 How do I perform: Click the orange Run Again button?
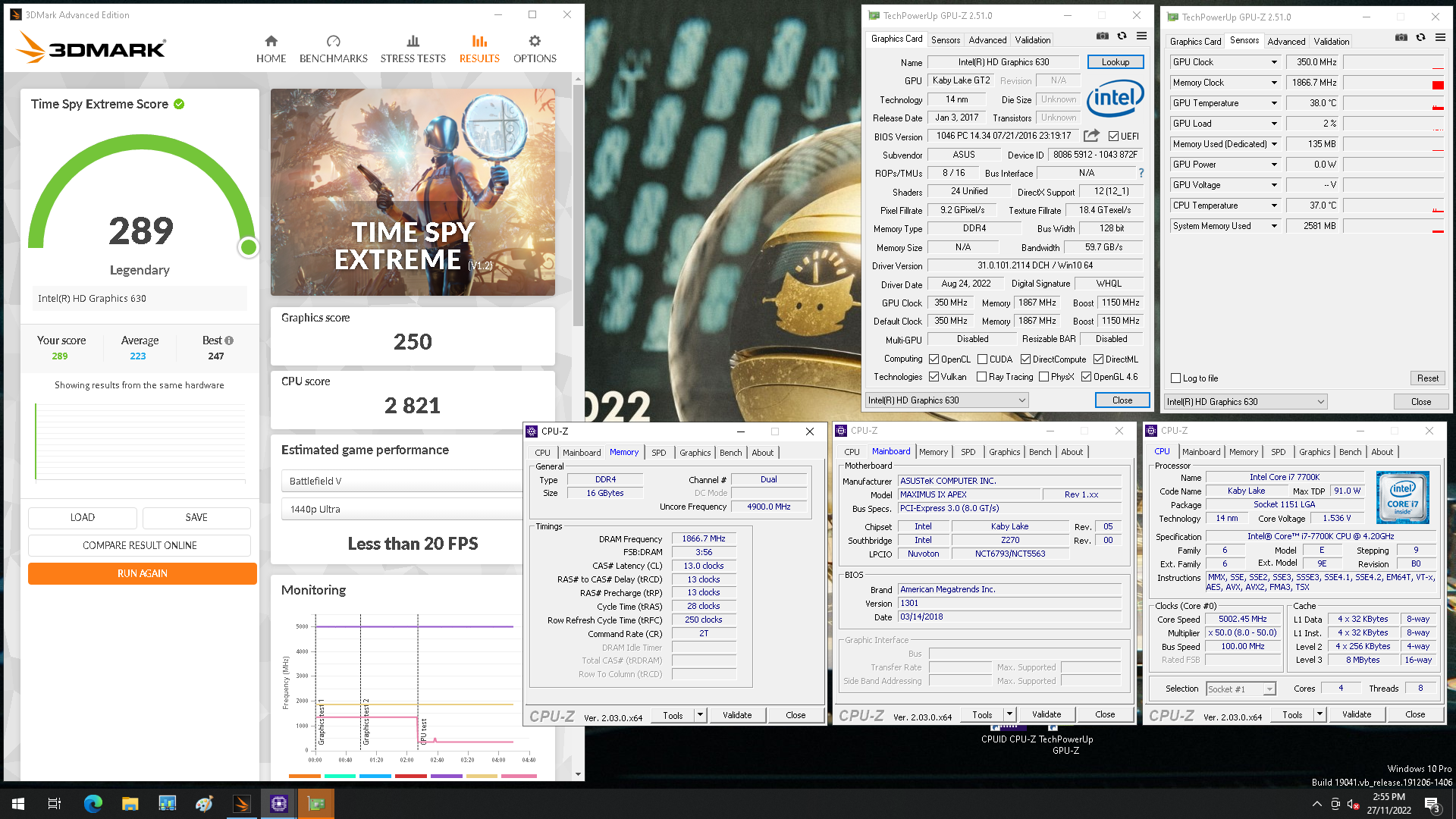[x=143, y=573]
